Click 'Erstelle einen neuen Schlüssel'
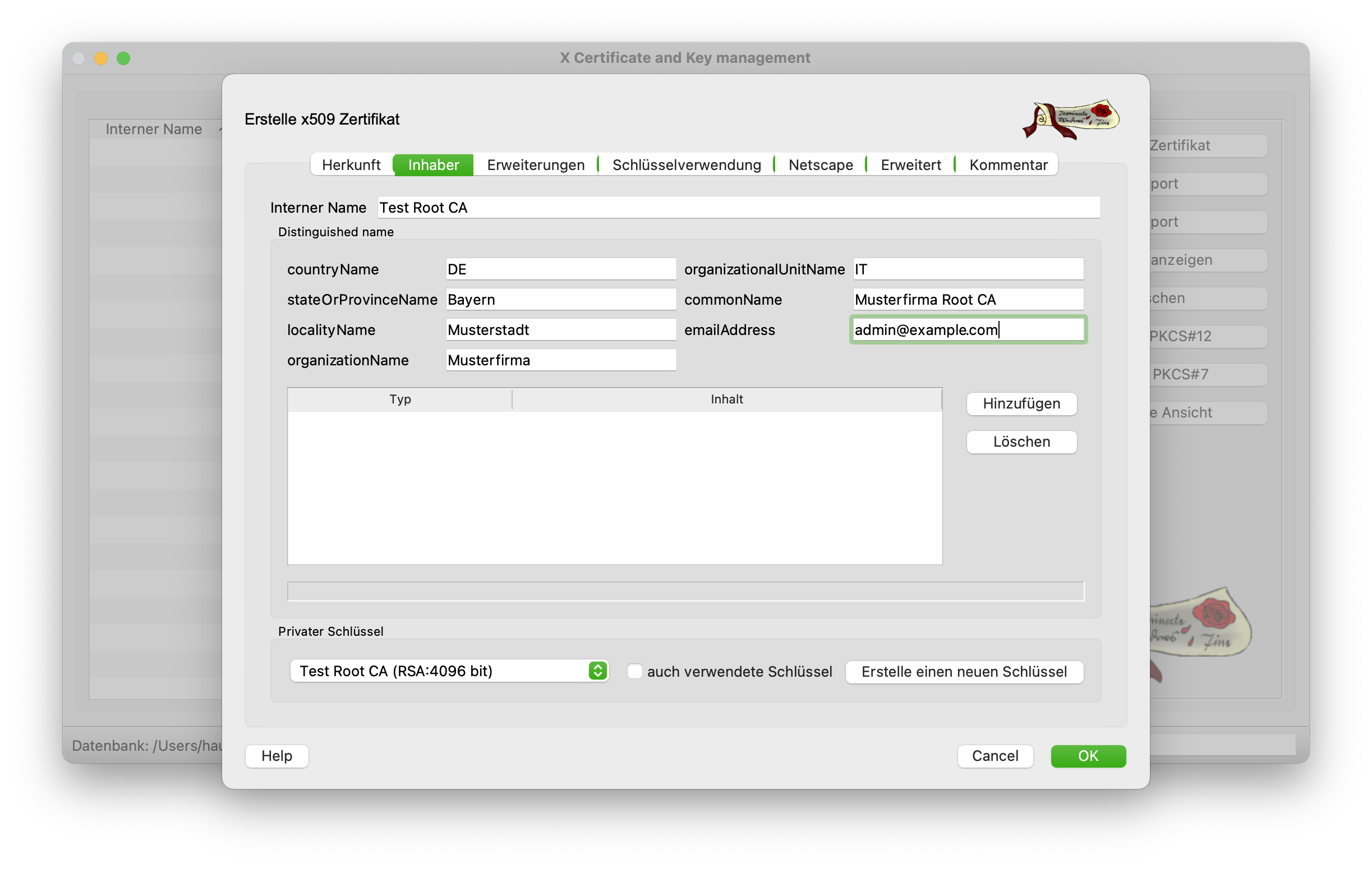The width and height of the screenshot is (1372, 872). (x=964, y=671)
